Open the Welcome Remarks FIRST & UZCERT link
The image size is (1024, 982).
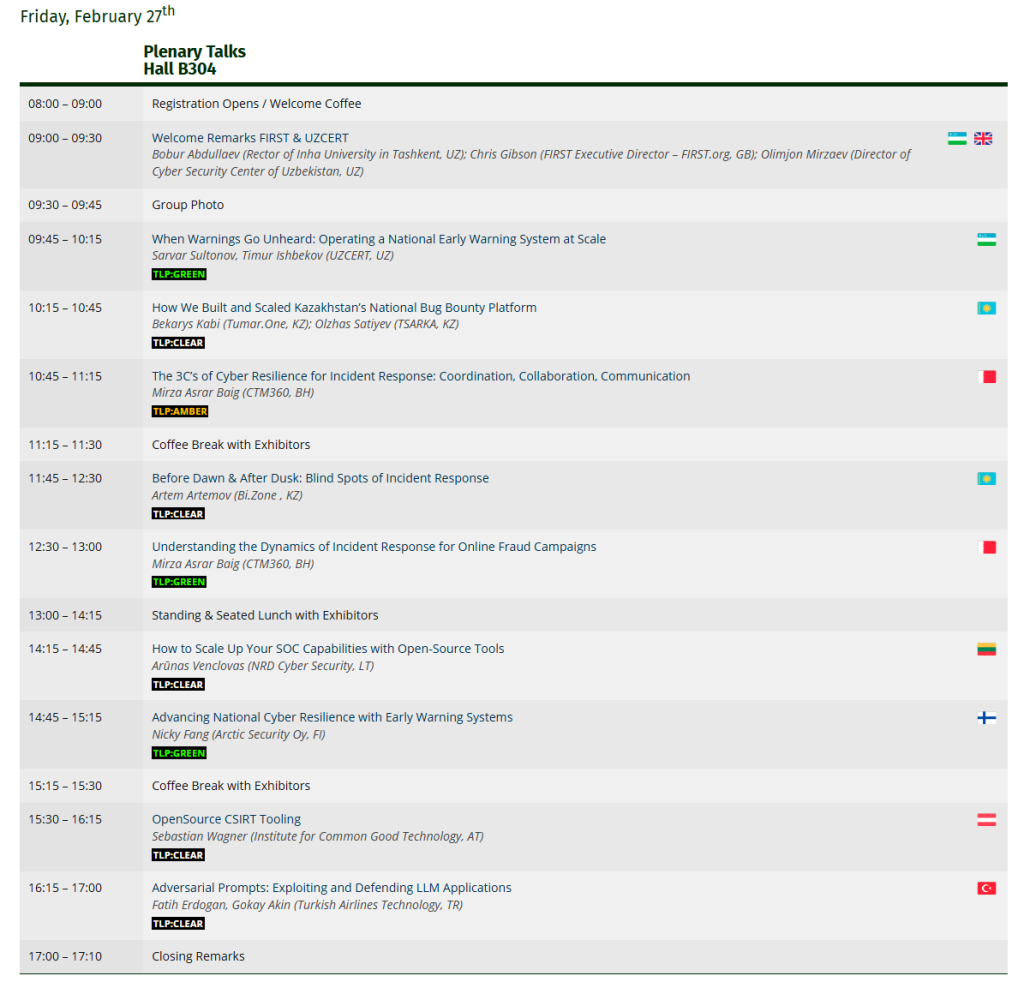click(250, 138)
